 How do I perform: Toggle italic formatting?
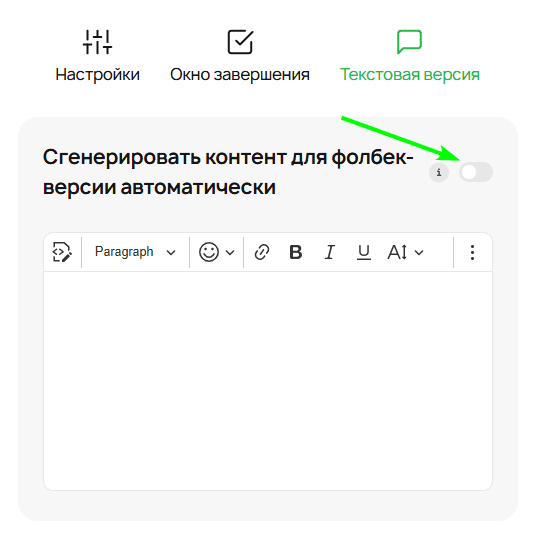pyautogui.click(x=330, y=252)
